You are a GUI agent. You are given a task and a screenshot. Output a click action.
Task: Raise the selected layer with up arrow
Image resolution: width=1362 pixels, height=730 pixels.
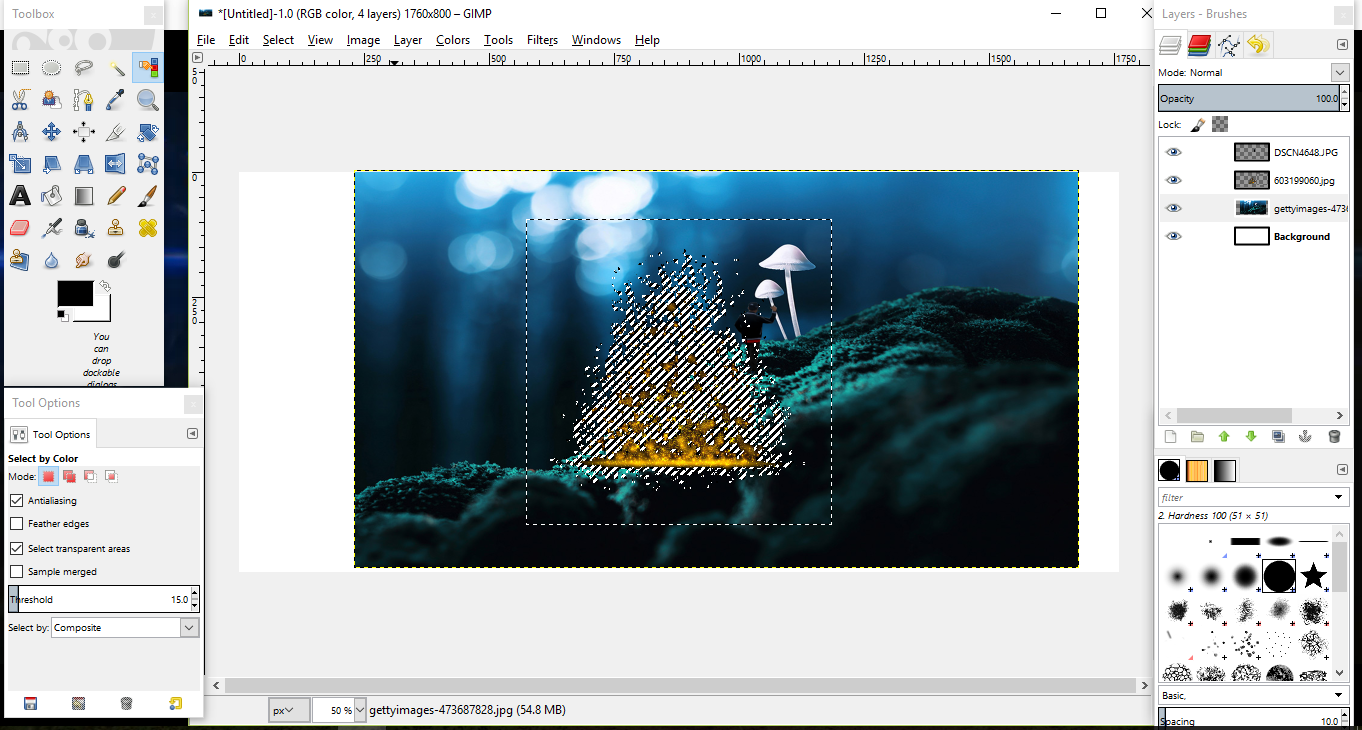pyautogui.click(x=1224, y=436)
